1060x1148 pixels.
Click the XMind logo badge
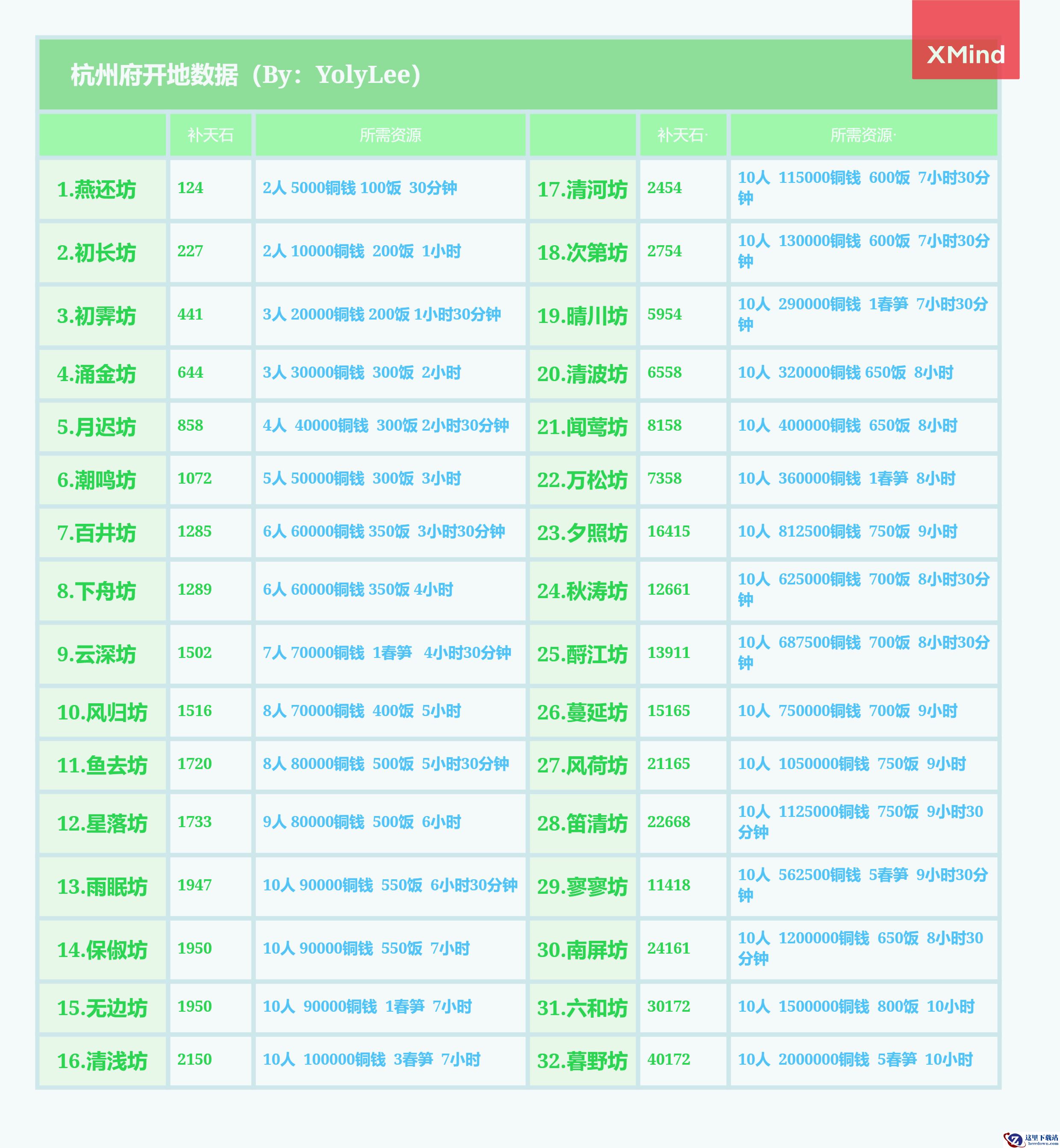click(x=965, y=54)
